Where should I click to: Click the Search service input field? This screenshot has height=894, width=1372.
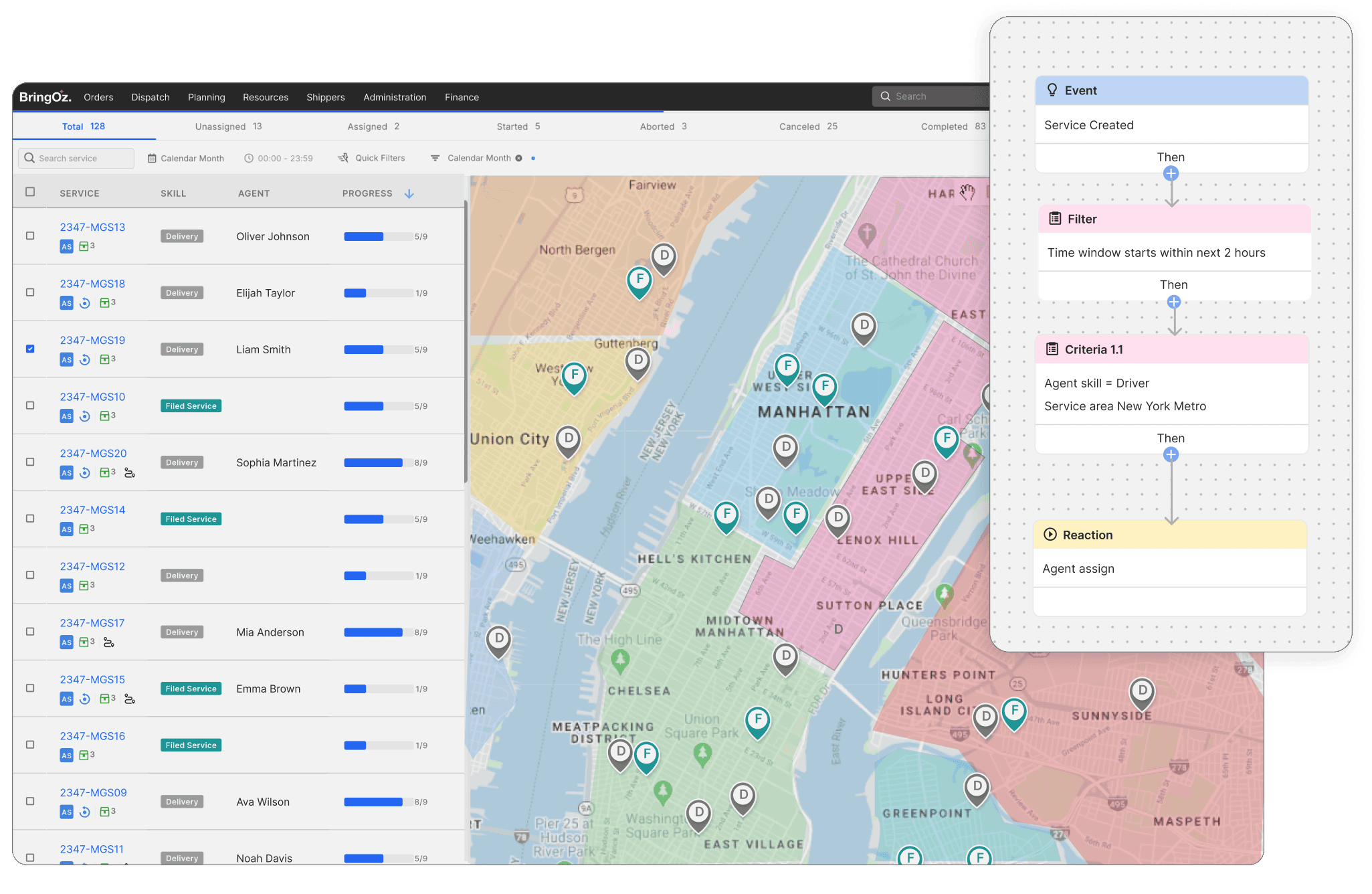click(x=76, y=159)
